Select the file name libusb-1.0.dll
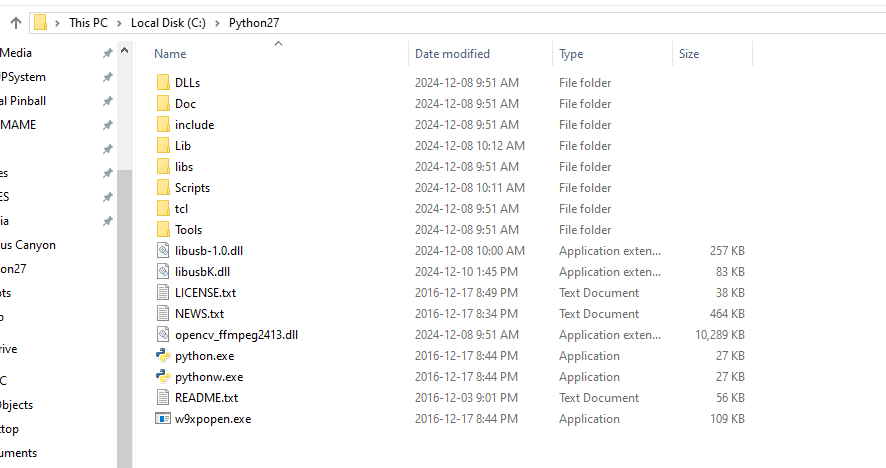The image size is (886, 468). pos(209,251)
